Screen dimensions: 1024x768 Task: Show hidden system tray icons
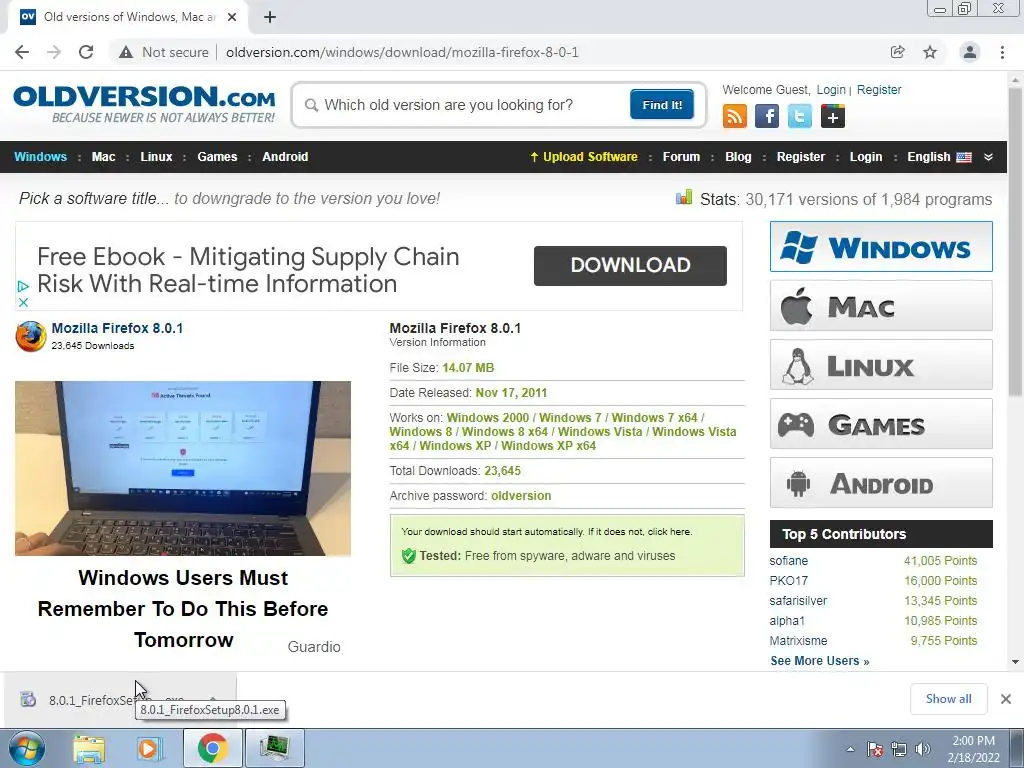[x=850, y=749]
